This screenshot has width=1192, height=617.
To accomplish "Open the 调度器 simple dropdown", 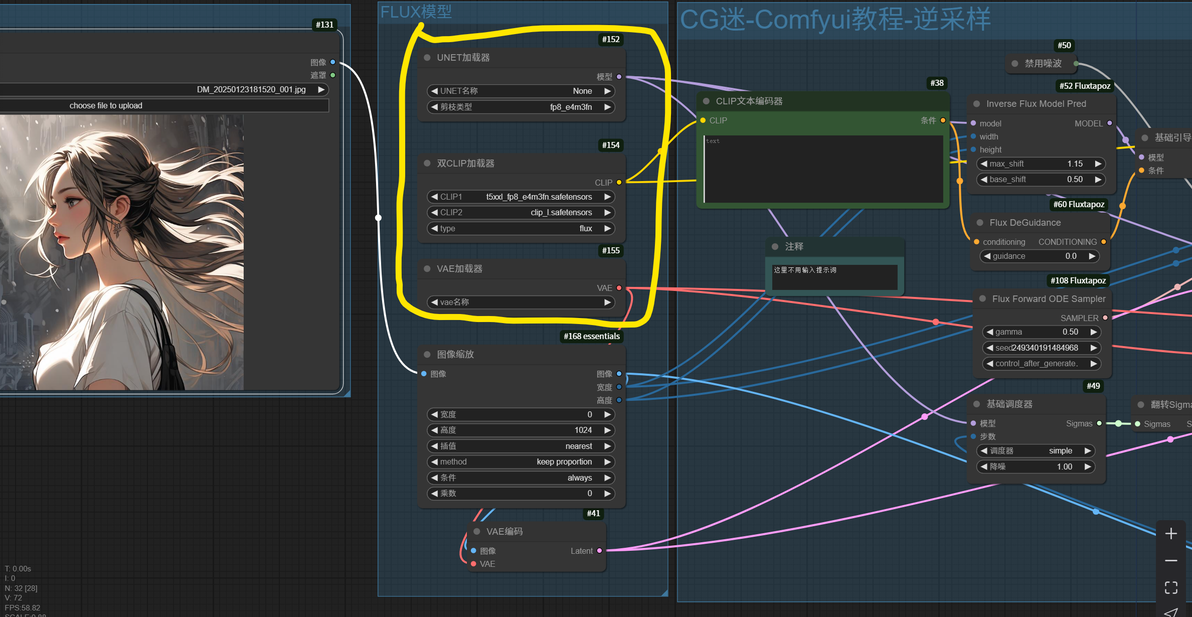I will [x=1035, y=451].
